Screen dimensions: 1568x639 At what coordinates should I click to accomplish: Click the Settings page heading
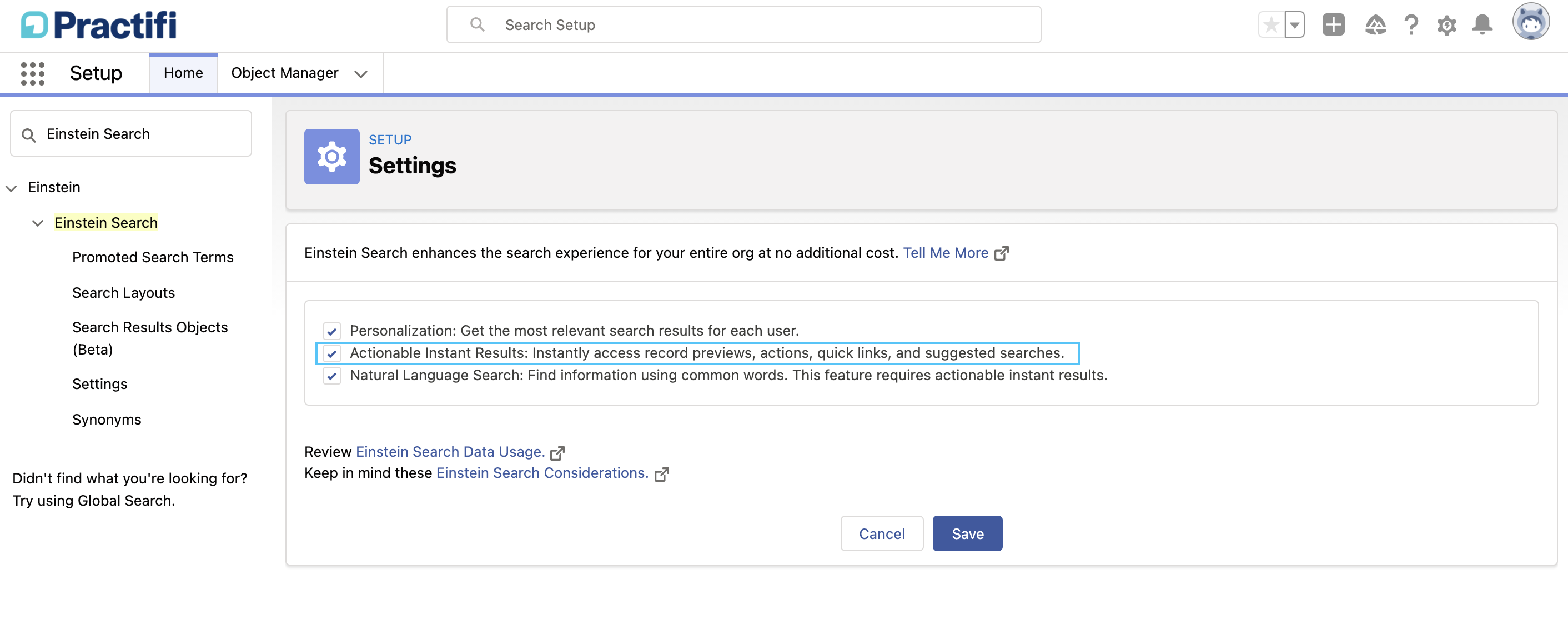[x=412, y=166]
